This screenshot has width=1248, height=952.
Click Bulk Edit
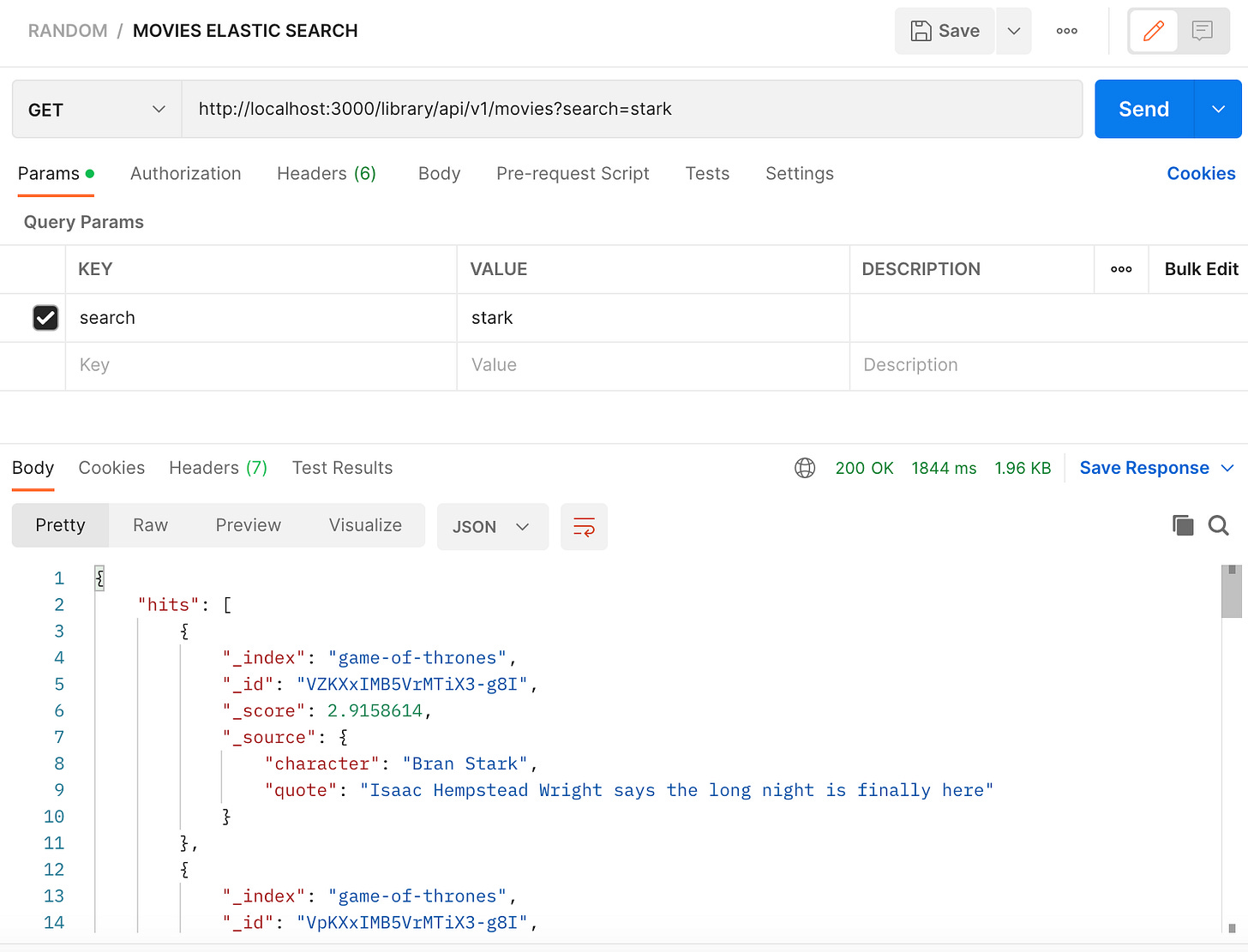1201,269
